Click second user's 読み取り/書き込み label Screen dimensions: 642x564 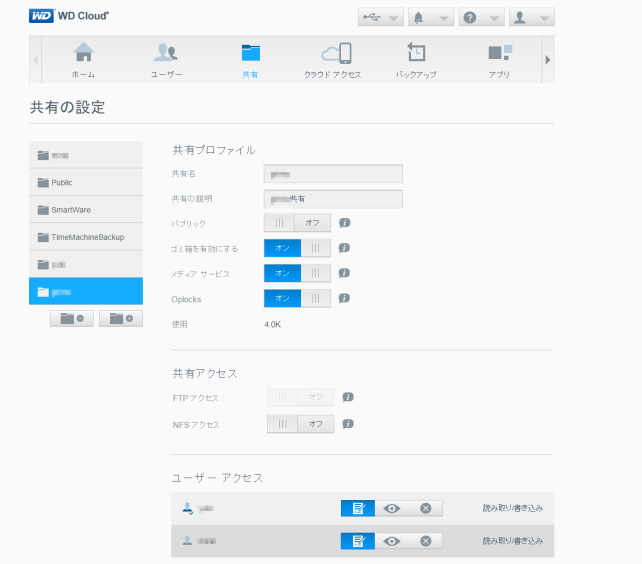pos(513,541)
